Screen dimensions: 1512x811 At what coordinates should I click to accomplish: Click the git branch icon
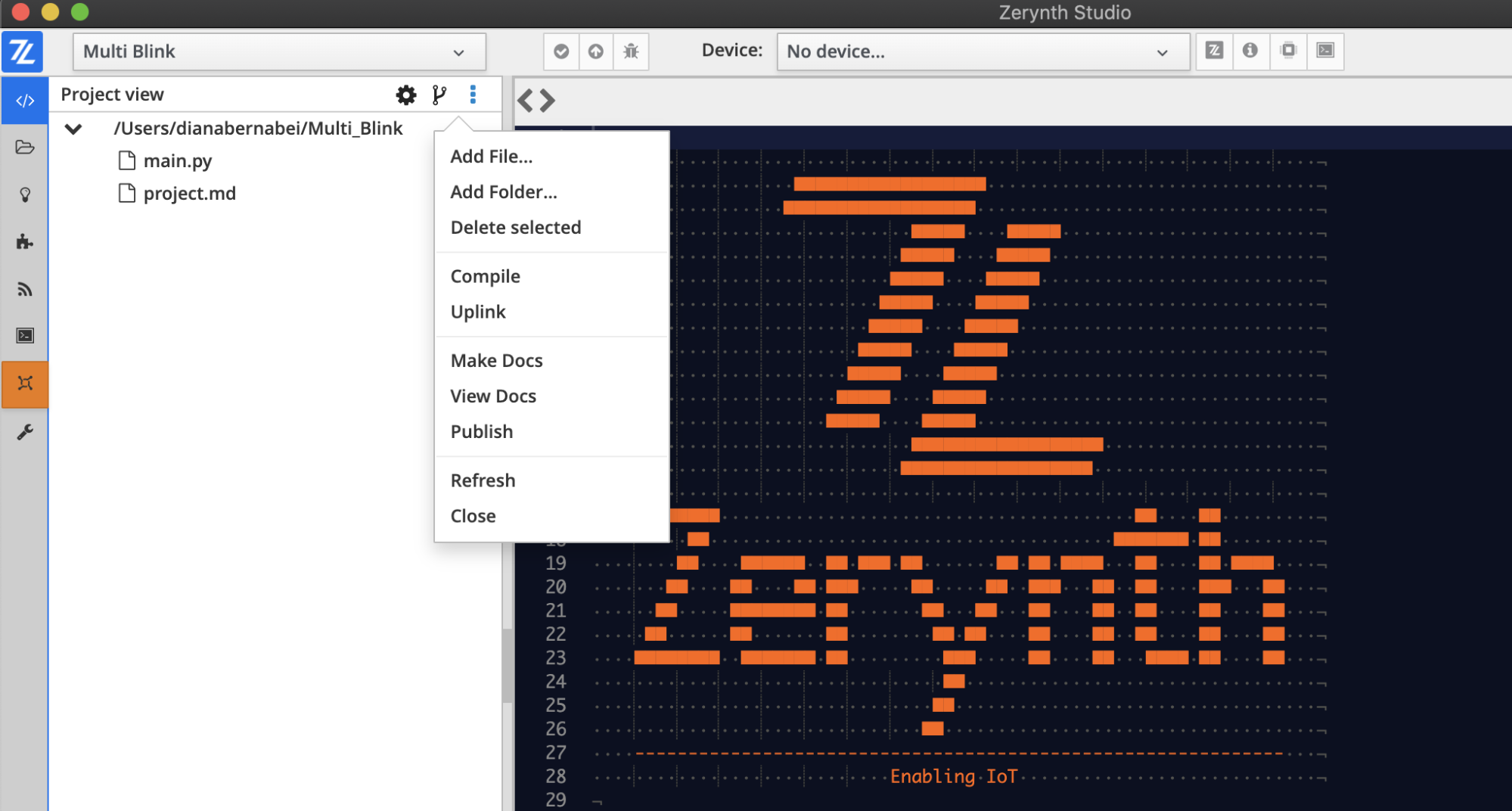(439, 95)
